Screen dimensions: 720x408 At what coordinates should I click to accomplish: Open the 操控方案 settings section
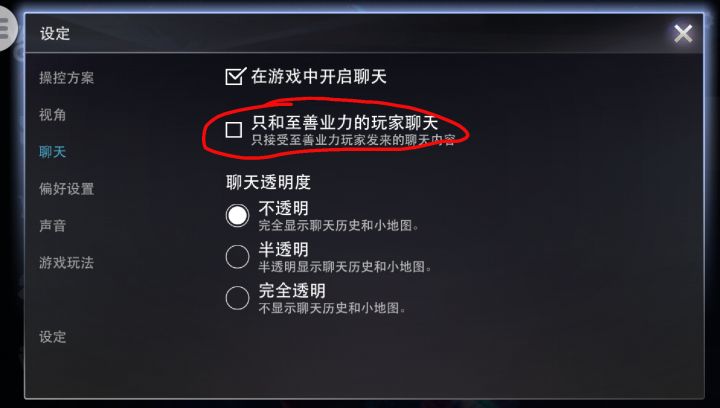tap(67, 78)
